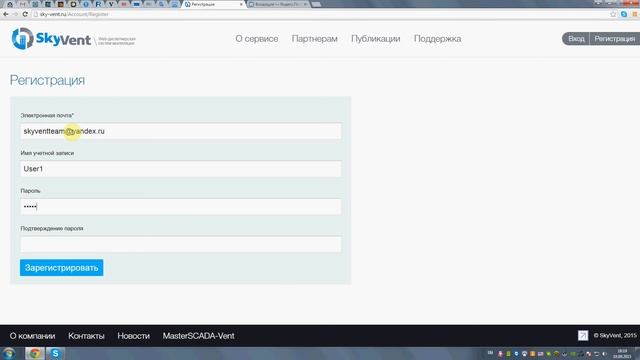Switch to the pinned tab with the V icon

tap(111, 4)
